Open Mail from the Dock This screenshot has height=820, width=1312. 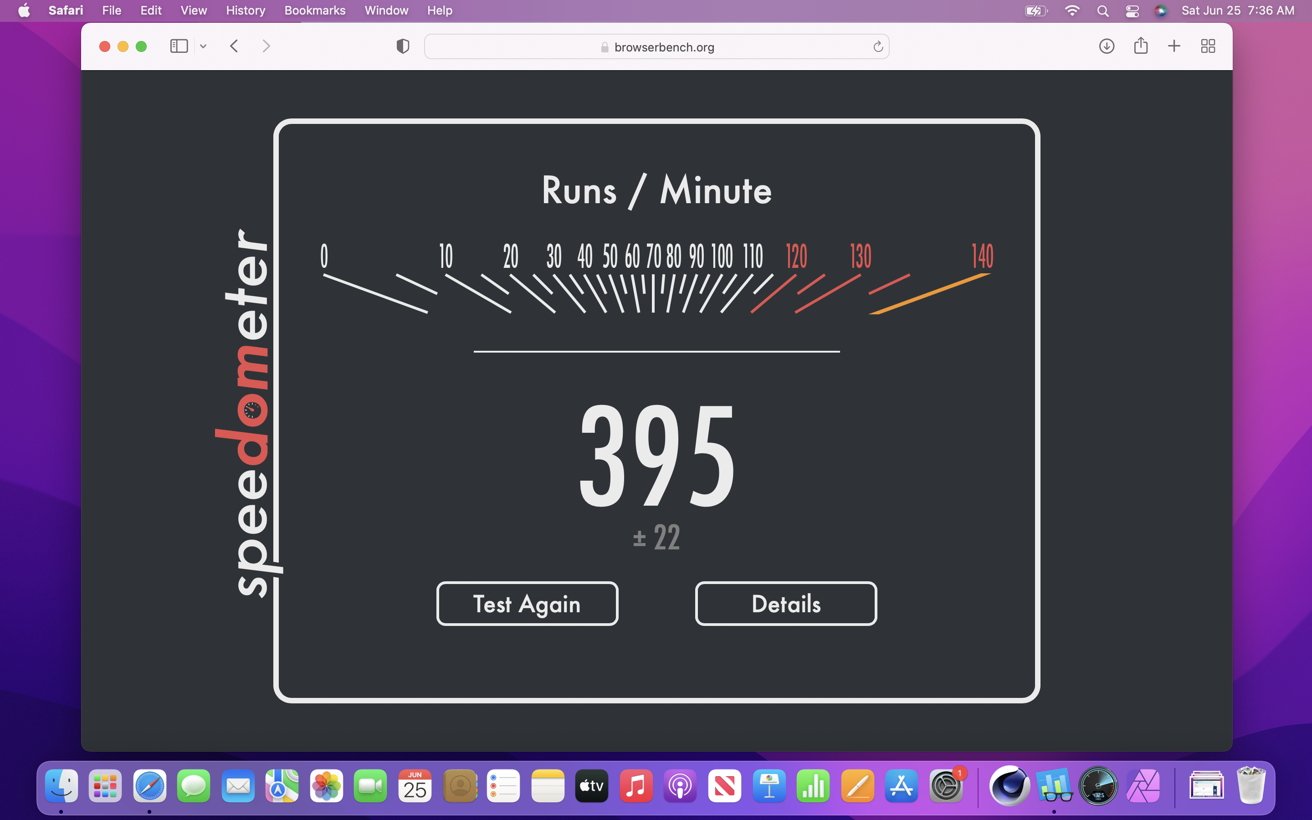(x=238, y=786)
